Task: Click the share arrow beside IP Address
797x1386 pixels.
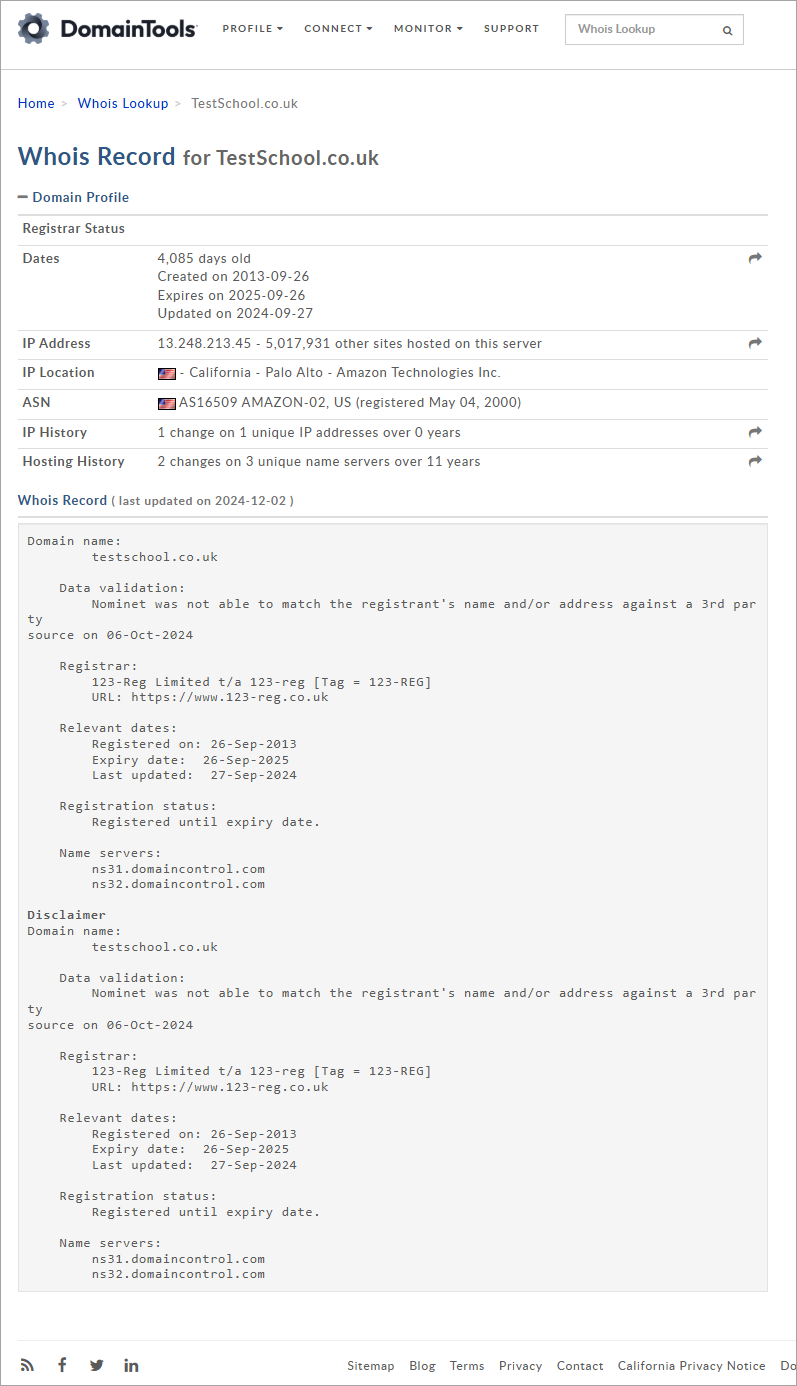Action: [x=755, y=343]
